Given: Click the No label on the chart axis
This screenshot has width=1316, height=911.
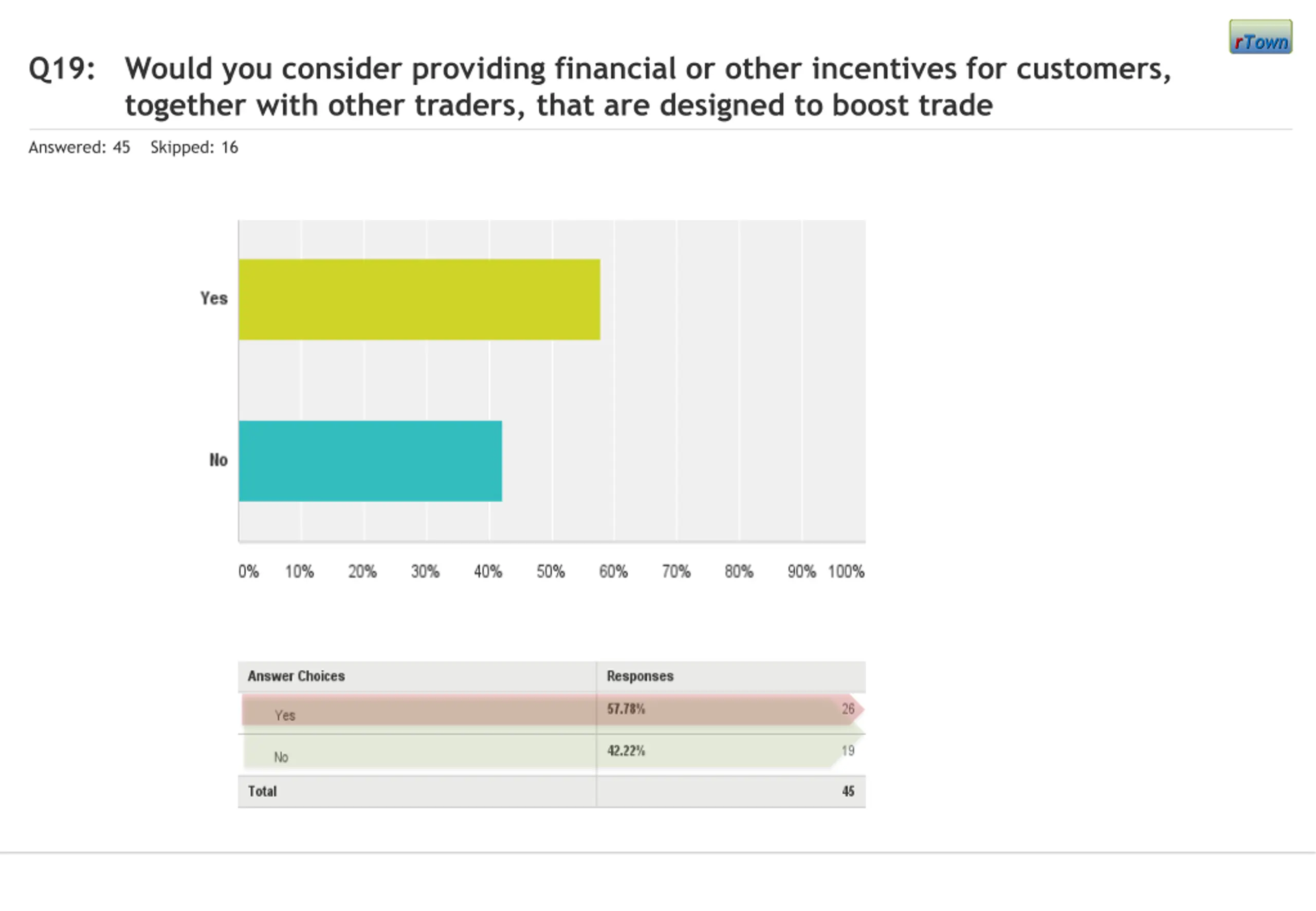Looking at the screenshot, I should pyautogui.click(x=218, y=460).
